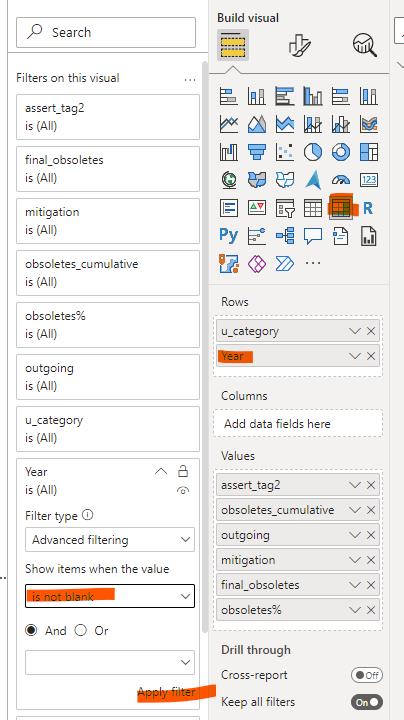The height and width of the screenshot is (720, 404).
Task: Select the stacked column chart visual
Action: tap(256, 96)
